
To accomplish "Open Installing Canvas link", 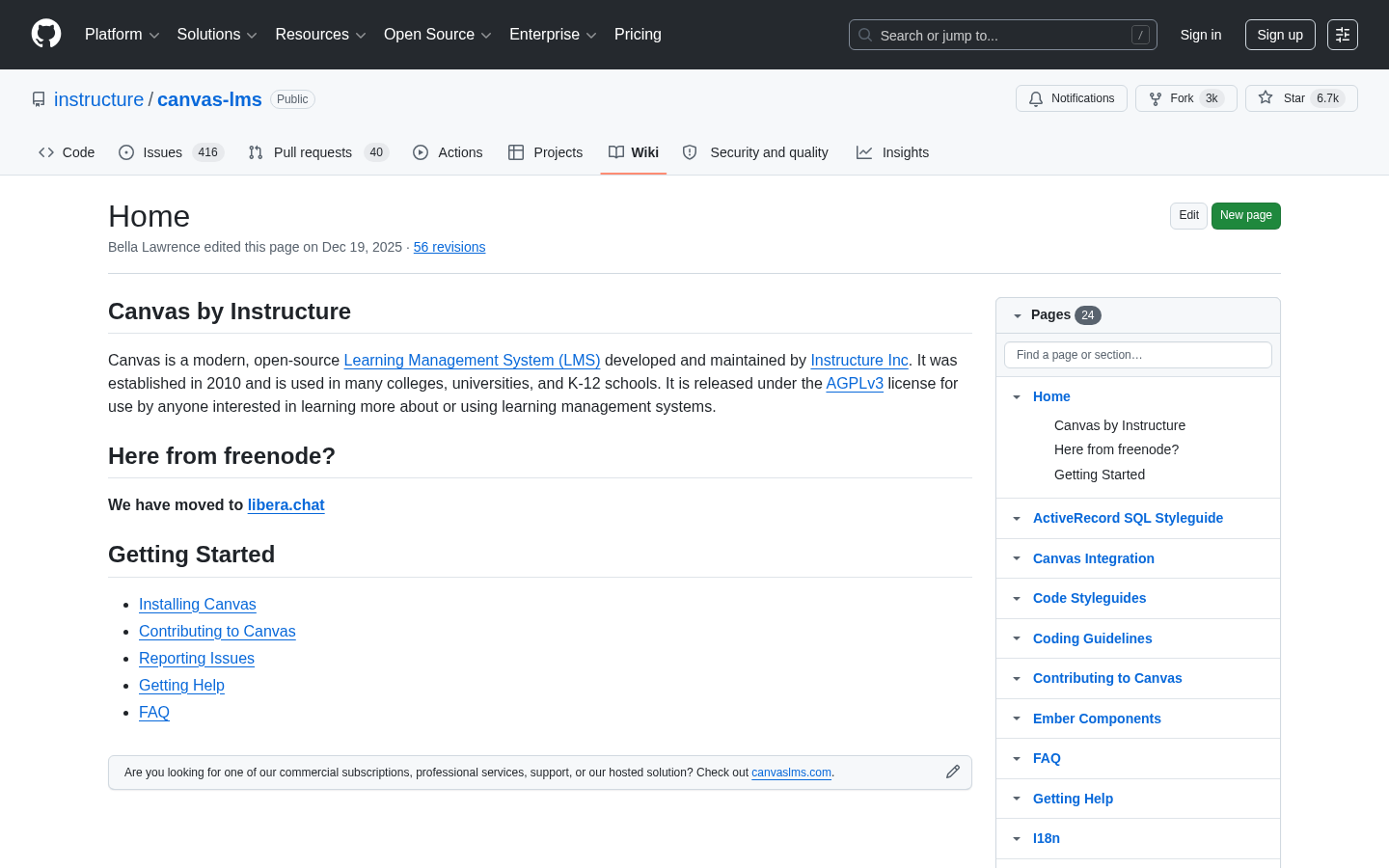I will click(x=198, y=604).
